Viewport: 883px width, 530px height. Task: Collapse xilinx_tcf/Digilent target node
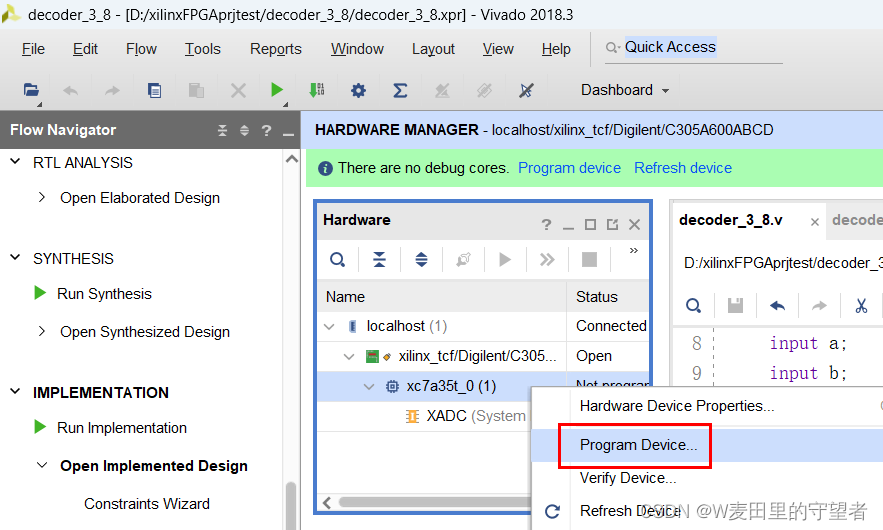point(349,357)
